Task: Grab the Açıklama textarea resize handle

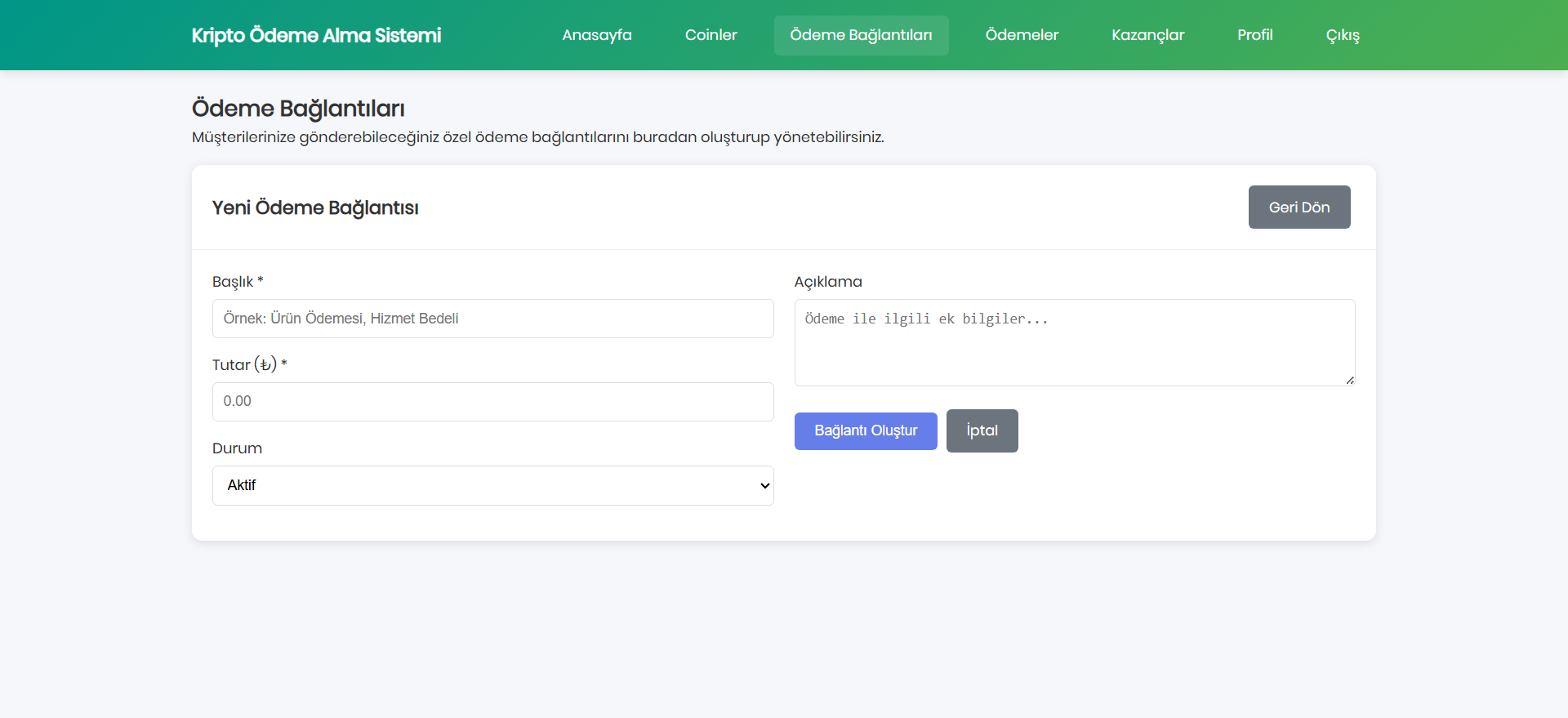Action: tap(1349, 380)
